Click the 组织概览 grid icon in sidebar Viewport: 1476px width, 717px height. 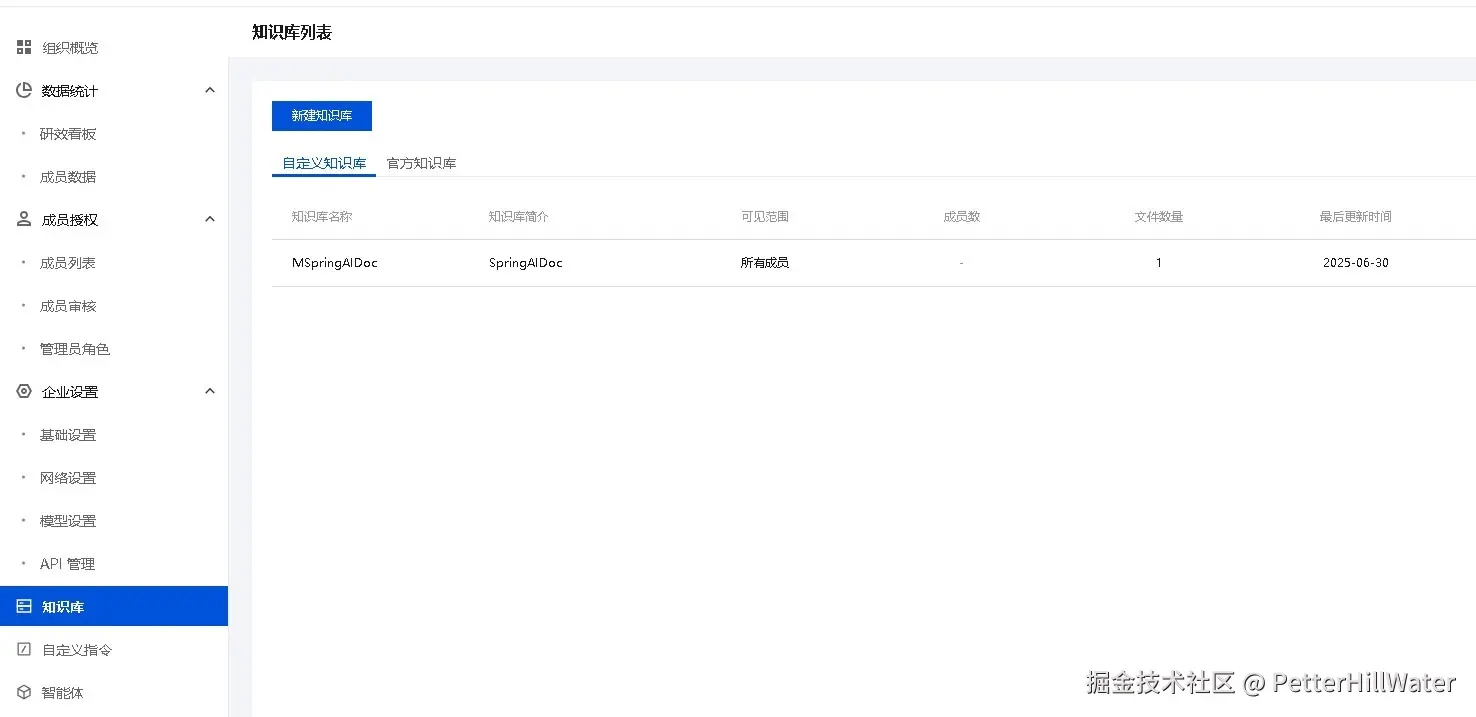point(23,46)
